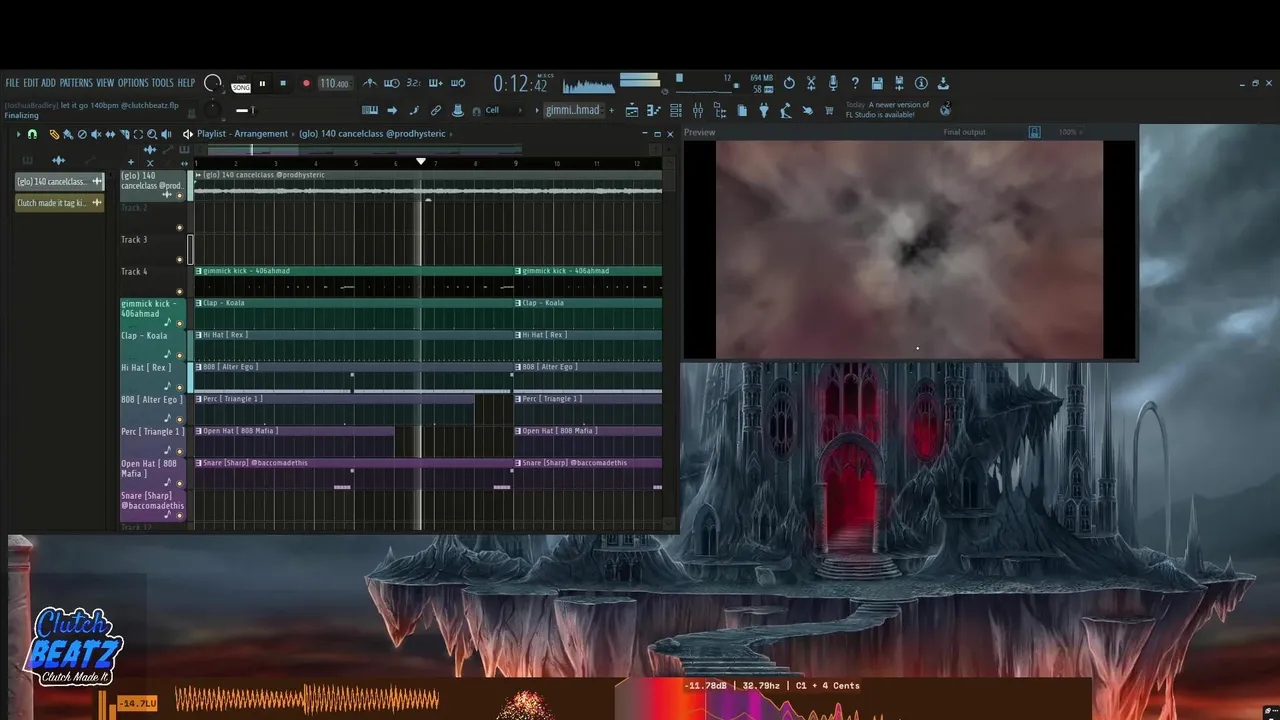Select the Draw pencil tool in playlist

point(54,134)
